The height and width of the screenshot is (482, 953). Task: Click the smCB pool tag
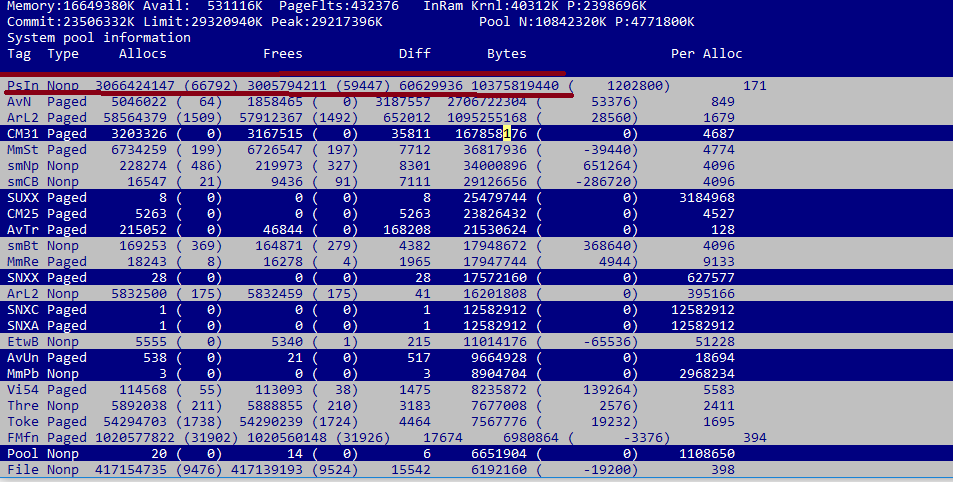23,181
